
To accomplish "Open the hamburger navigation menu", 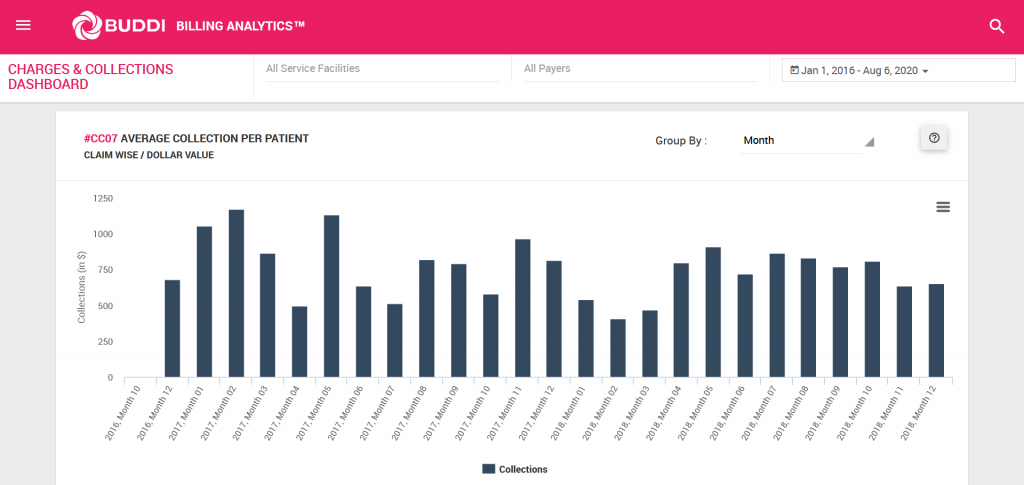I will click(24, 25).
